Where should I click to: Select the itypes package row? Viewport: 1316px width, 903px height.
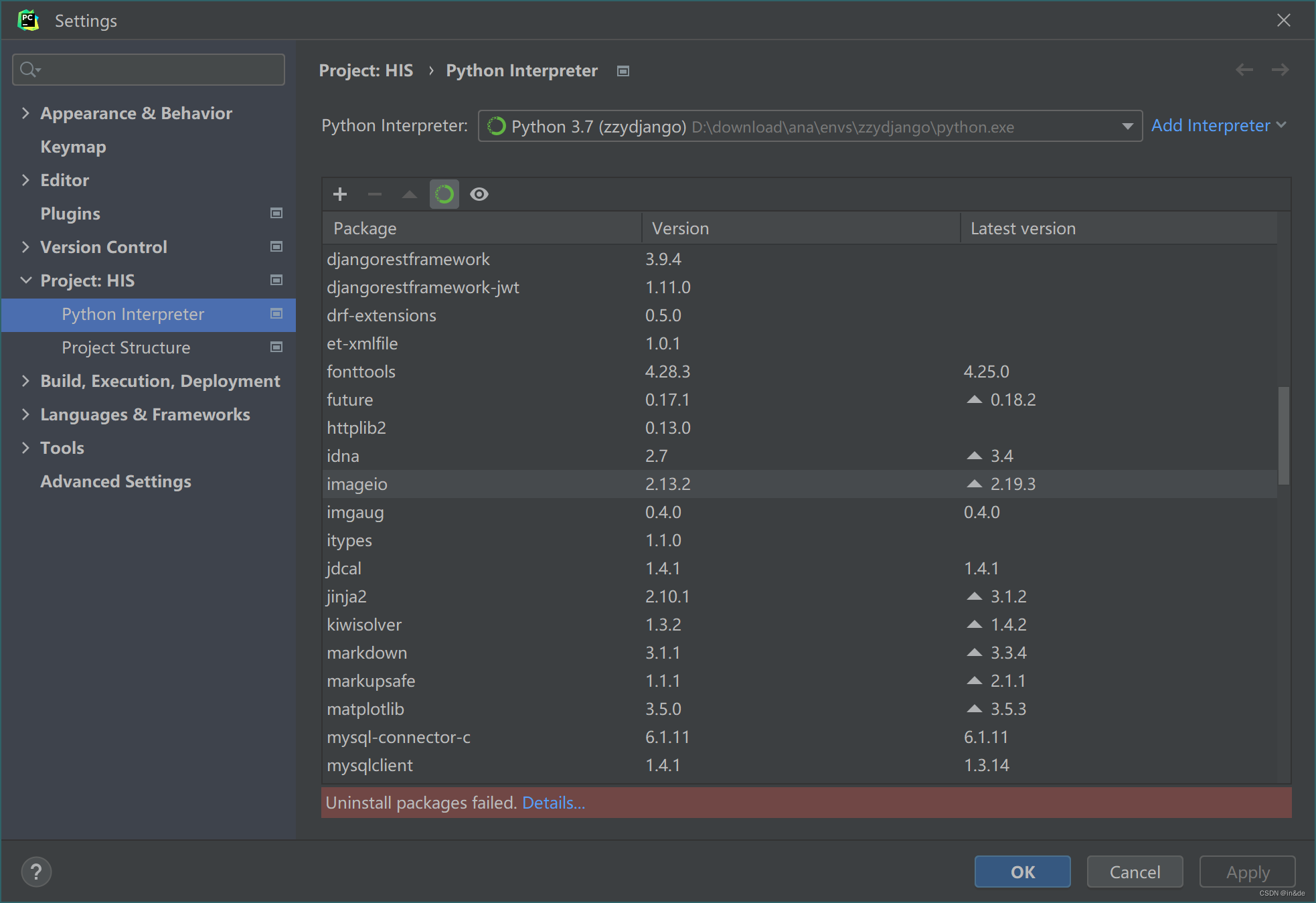(x=800, y=540)
